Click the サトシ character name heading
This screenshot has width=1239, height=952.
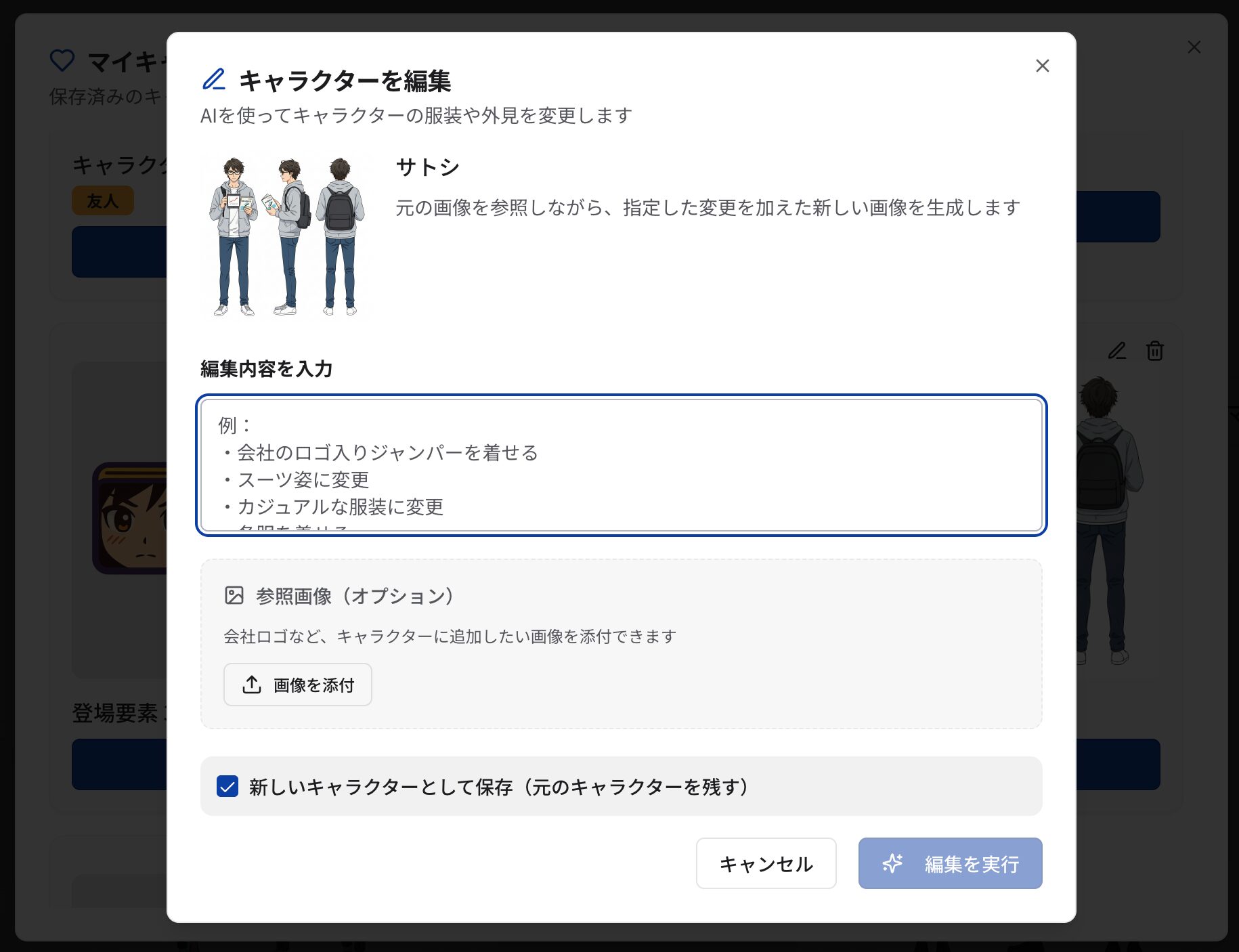click(428, 167)
